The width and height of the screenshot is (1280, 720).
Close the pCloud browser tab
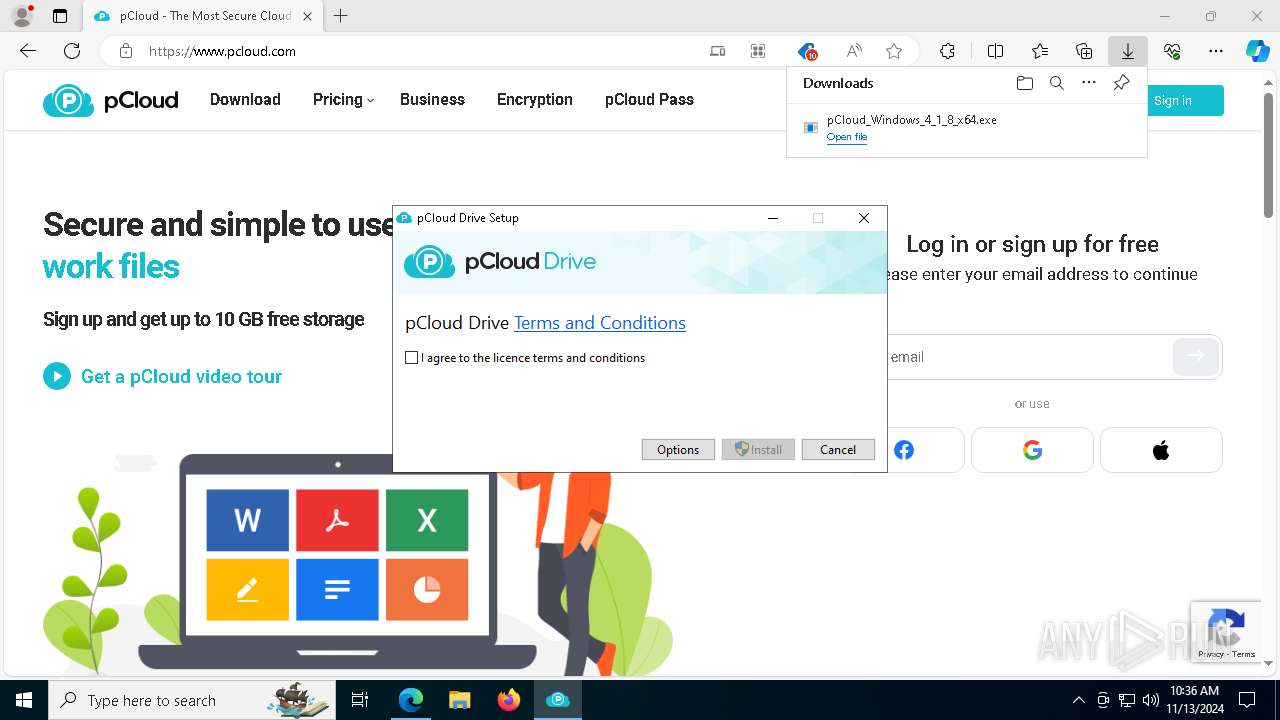tap(307, 16)
